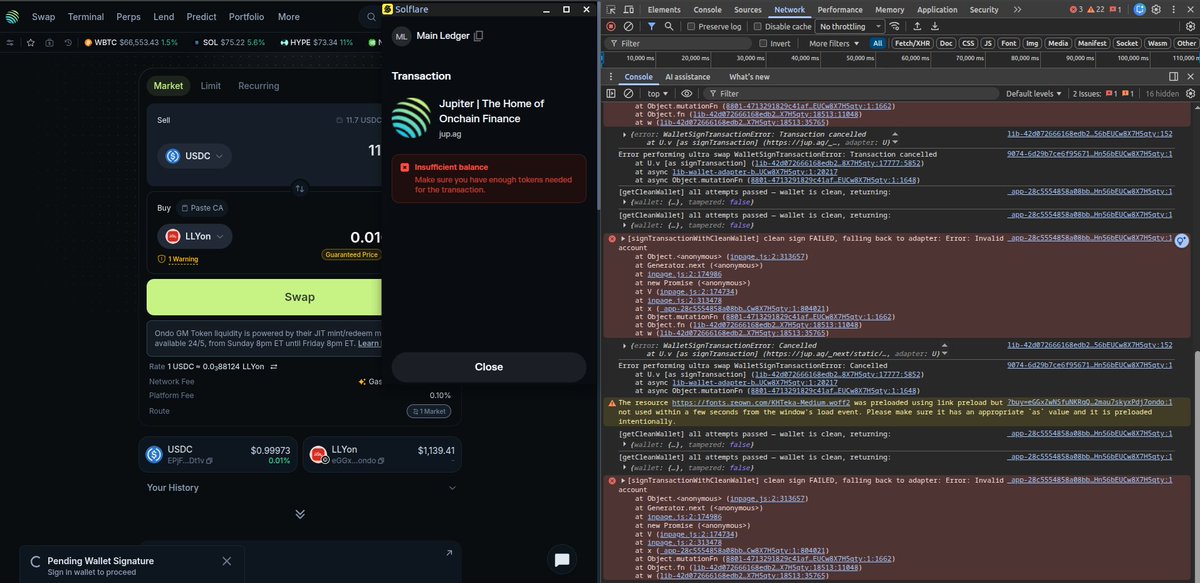Select the All request type filter

click(877, 44)
